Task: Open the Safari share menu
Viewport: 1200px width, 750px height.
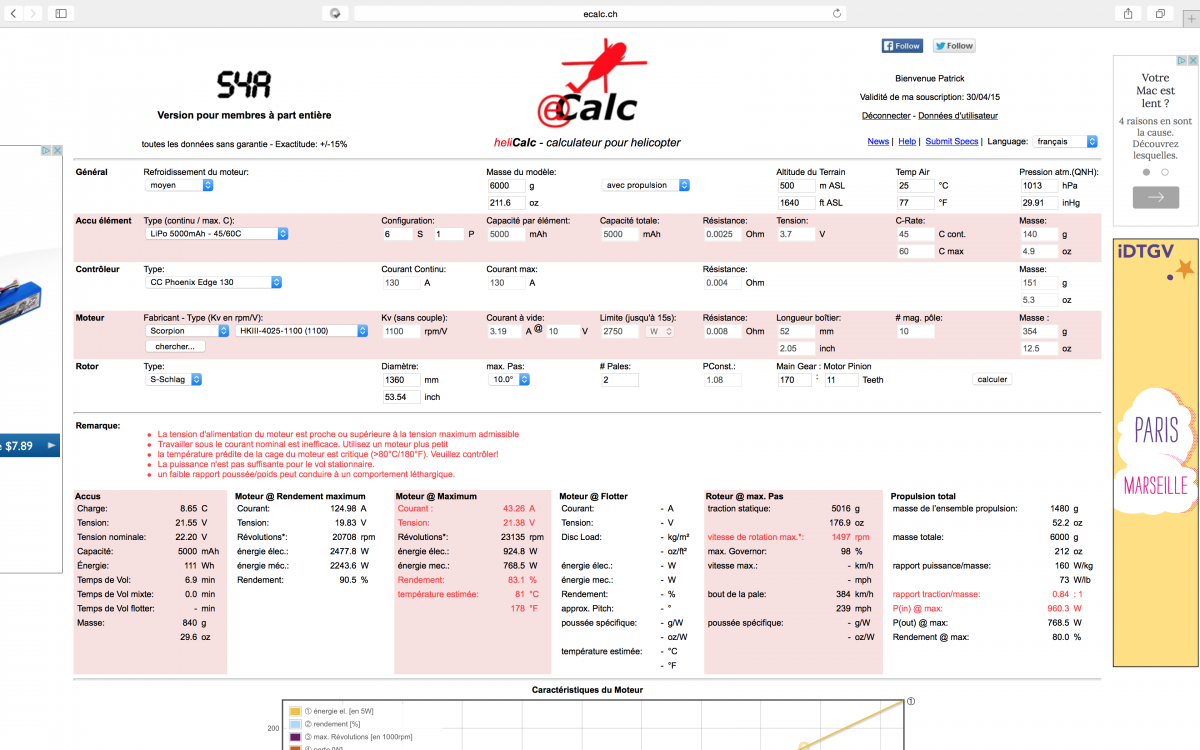Action: (x=1128, y=13)
